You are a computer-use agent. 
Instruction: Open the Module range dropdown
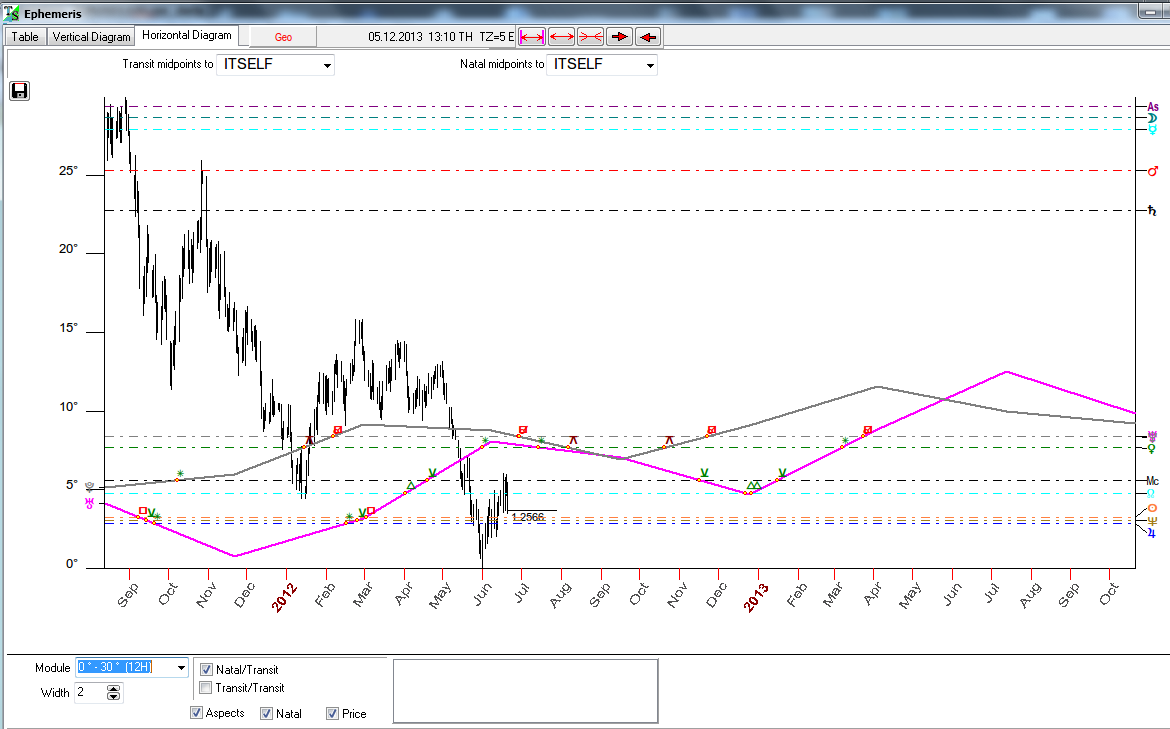(x=180, y=668)
